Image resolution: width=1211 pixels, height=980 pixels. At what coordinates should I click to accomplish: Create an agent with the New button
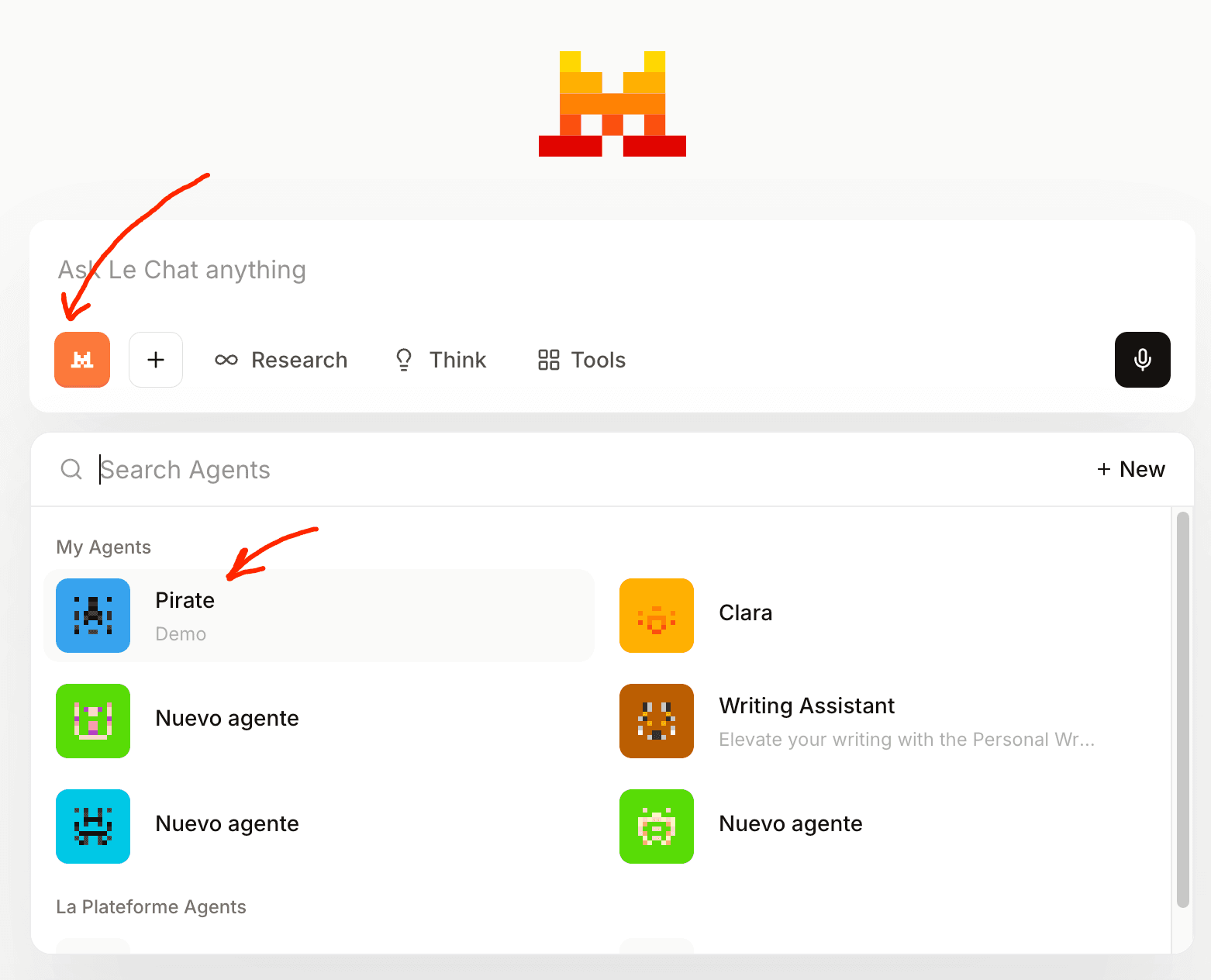point(1131,469)
